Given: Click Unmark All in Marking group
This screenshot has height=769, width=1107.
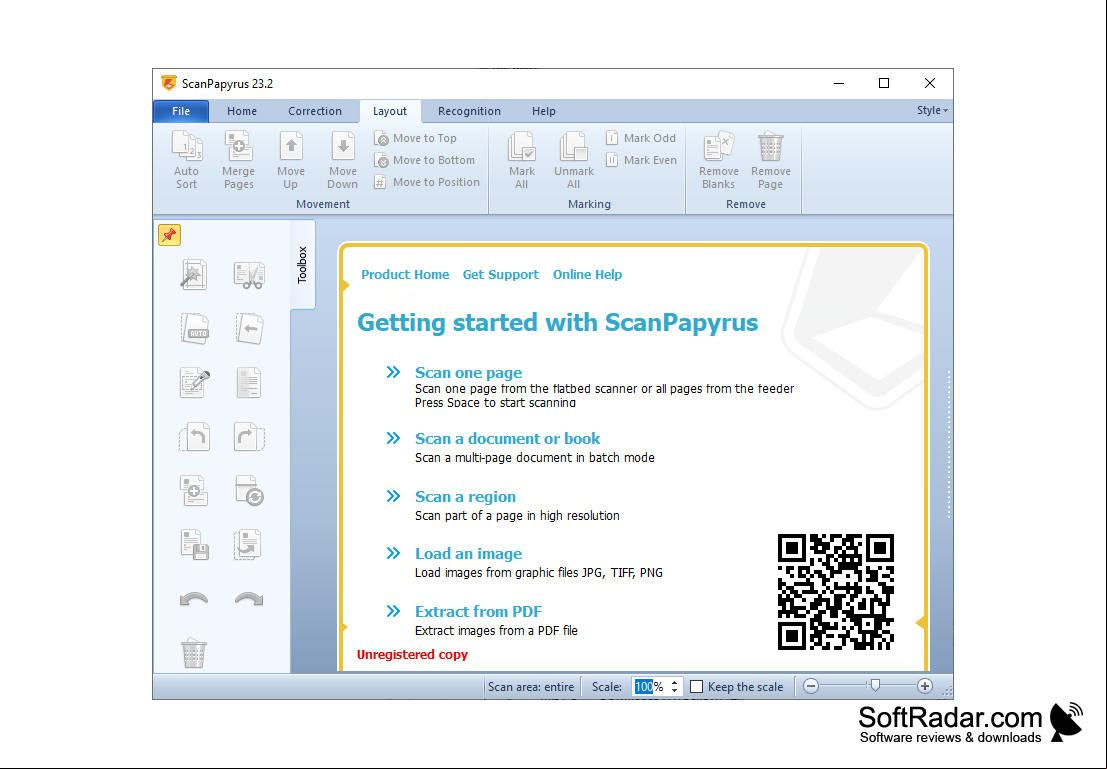Looking at the screenshot, I should [x=573, y=160].
